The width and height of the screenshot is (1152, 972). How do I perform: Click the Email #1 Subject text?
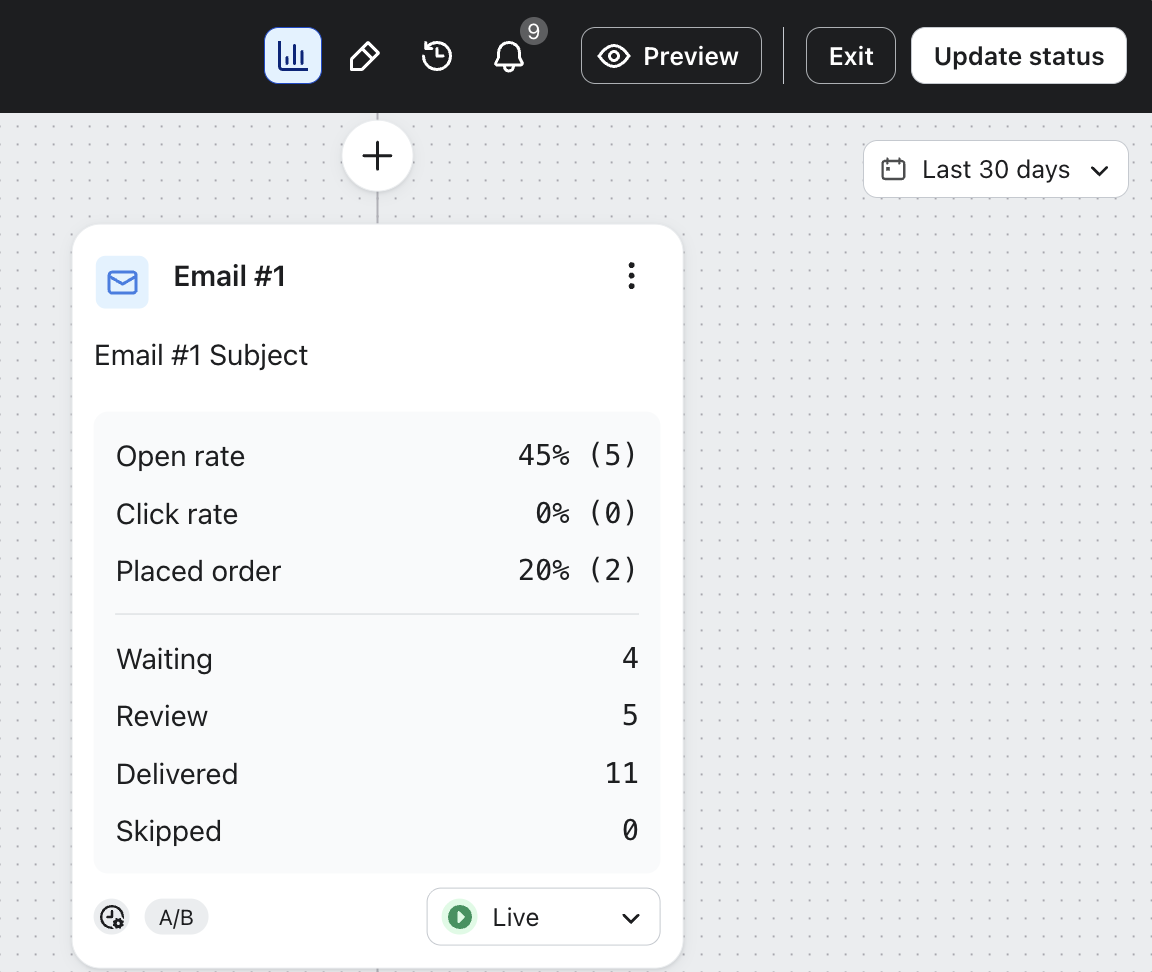pos(201,355)
